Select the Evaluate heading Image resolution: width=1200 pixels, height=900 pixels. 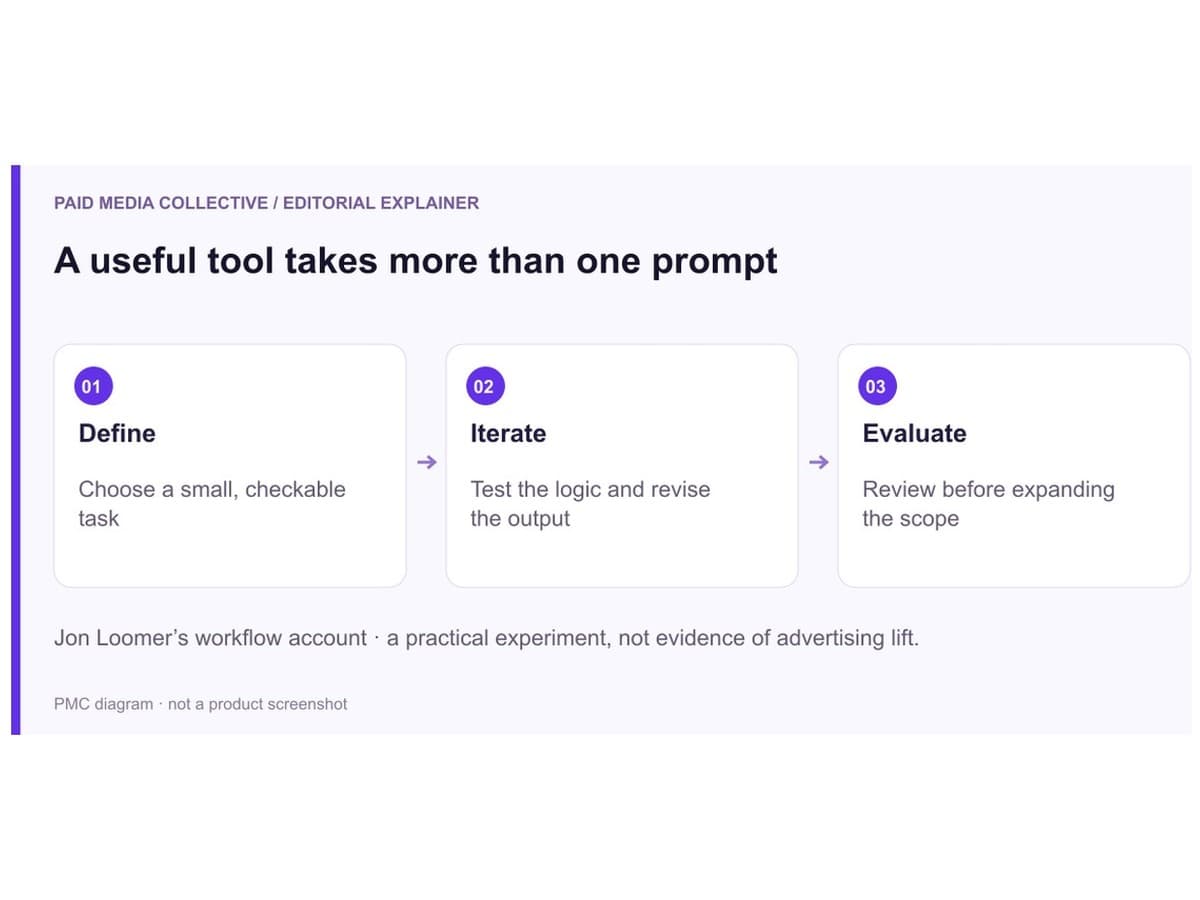click(x=914, y=433)
